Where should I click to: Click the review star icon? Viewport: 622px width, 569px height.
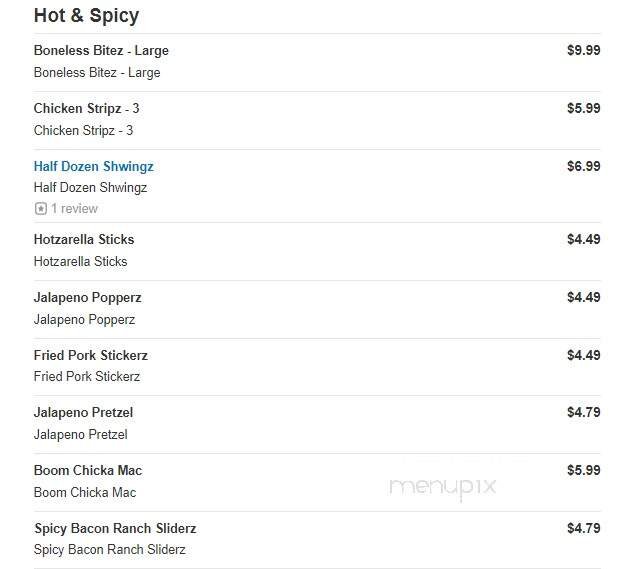click(x=40, y=209)
